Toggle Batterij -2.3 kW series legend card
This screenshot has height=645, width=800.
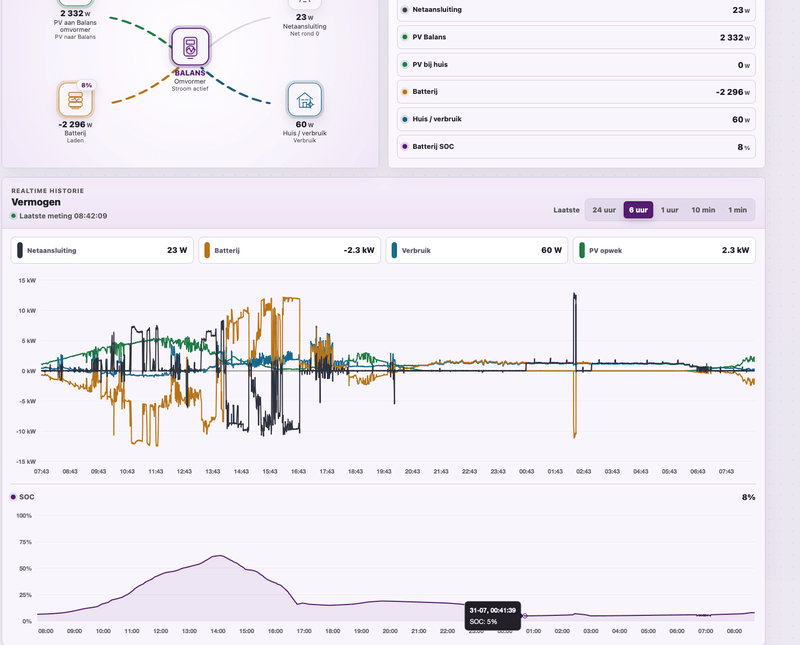[x=289, y=251]
